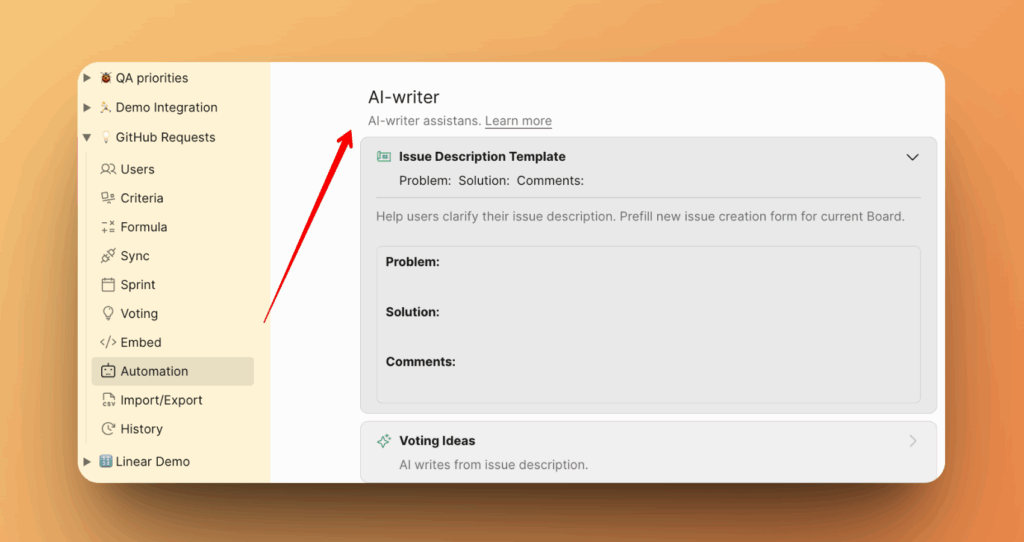Click the Criteria icon in sidebar
Viewport: 1024px width, 542px height.
pyautogui.click(x=108, y=198)
